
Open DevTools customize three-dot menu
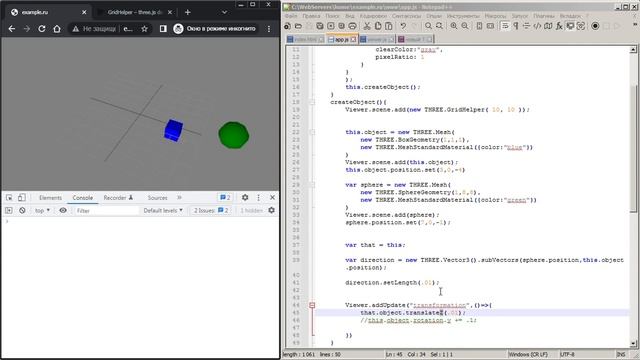pyautogui.click(x=258, y=198)
